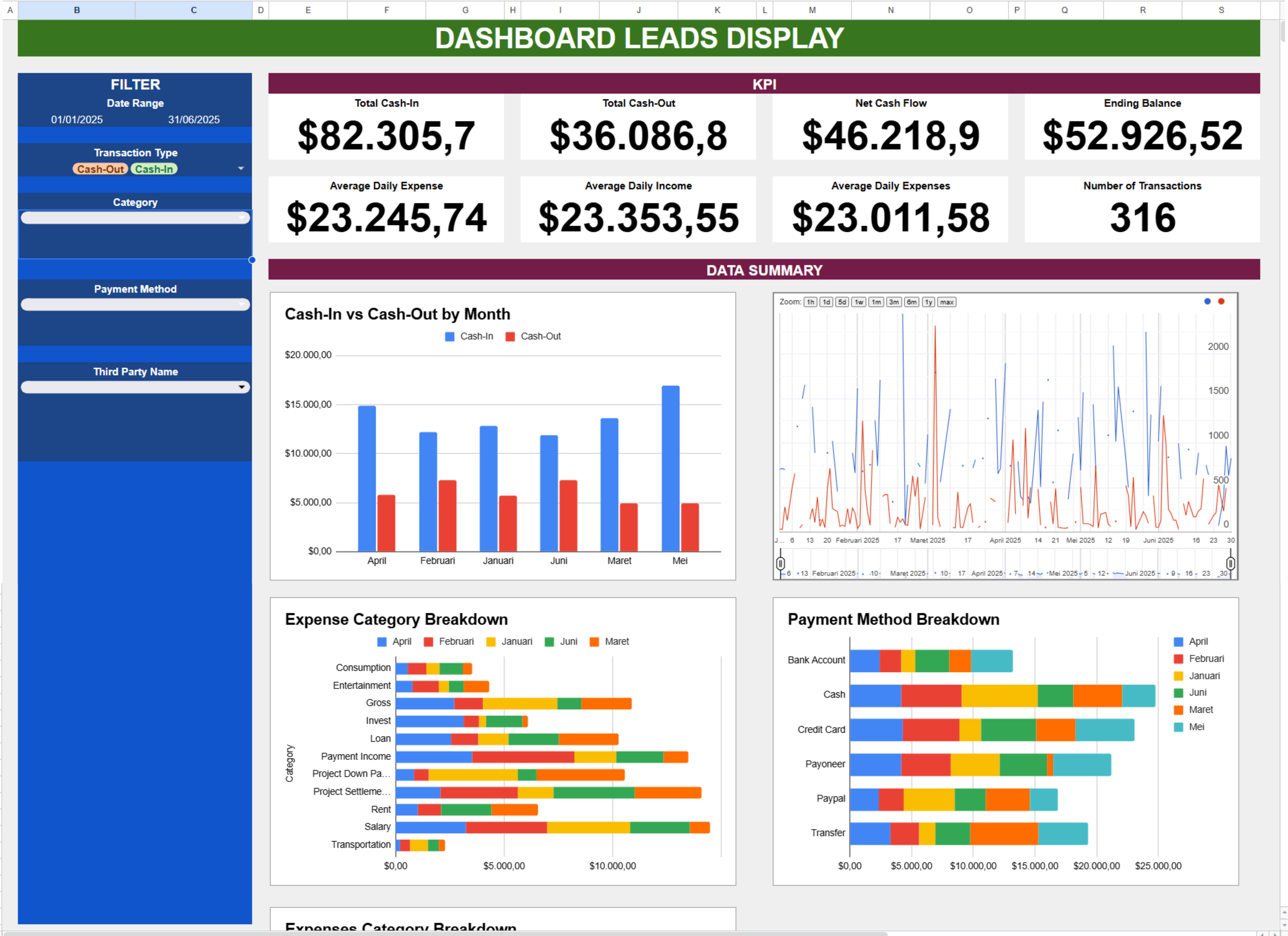The height and width of the screenshot is (936, 1288).
Task: Click the left range handle of the timeline
Action: point(781,563)
